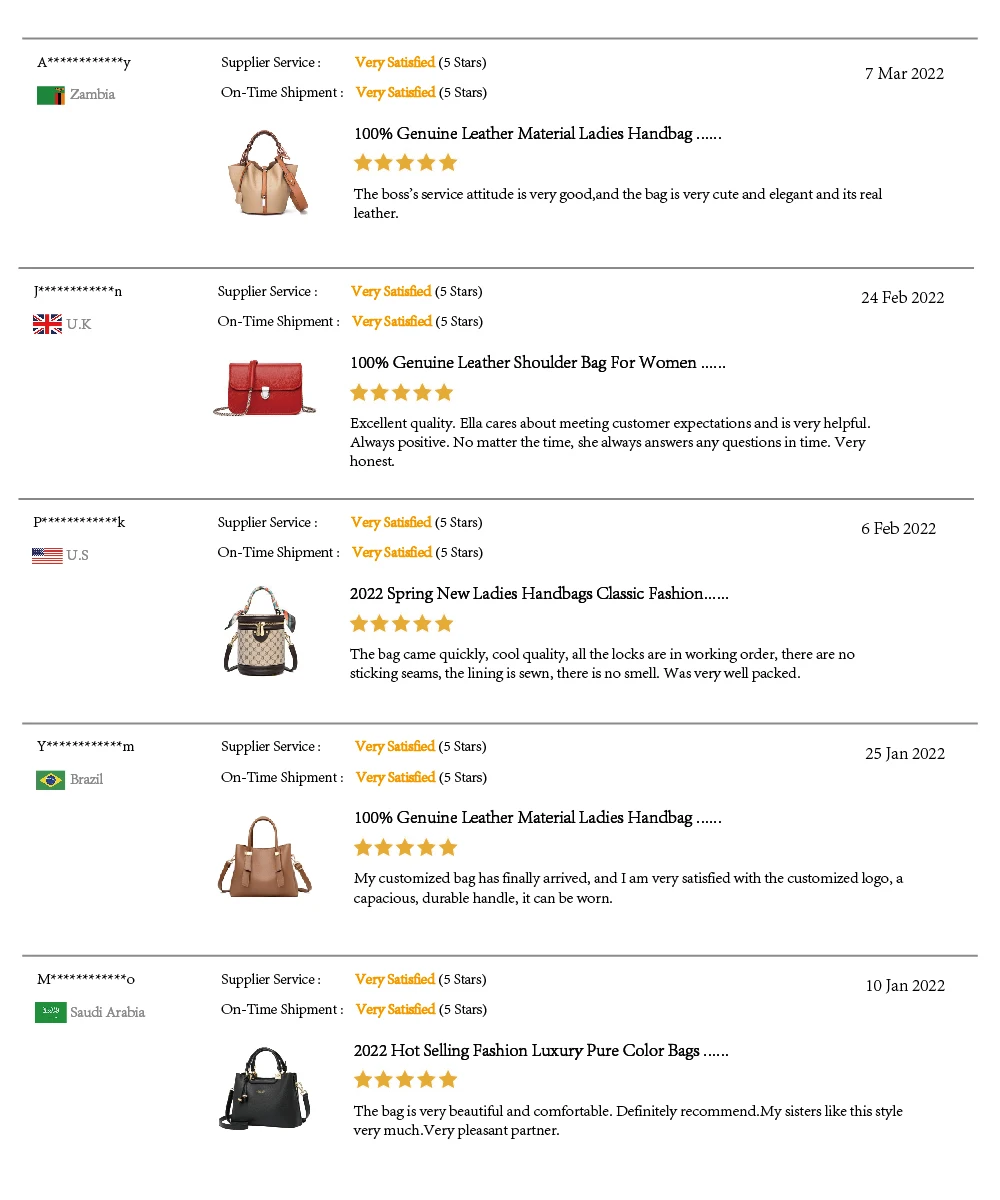Open the beige leather handbag thumbnail
Image resolution: width=1000 pixels, height=1200 pixels.
pyautogui.click(x=266, y=172)
